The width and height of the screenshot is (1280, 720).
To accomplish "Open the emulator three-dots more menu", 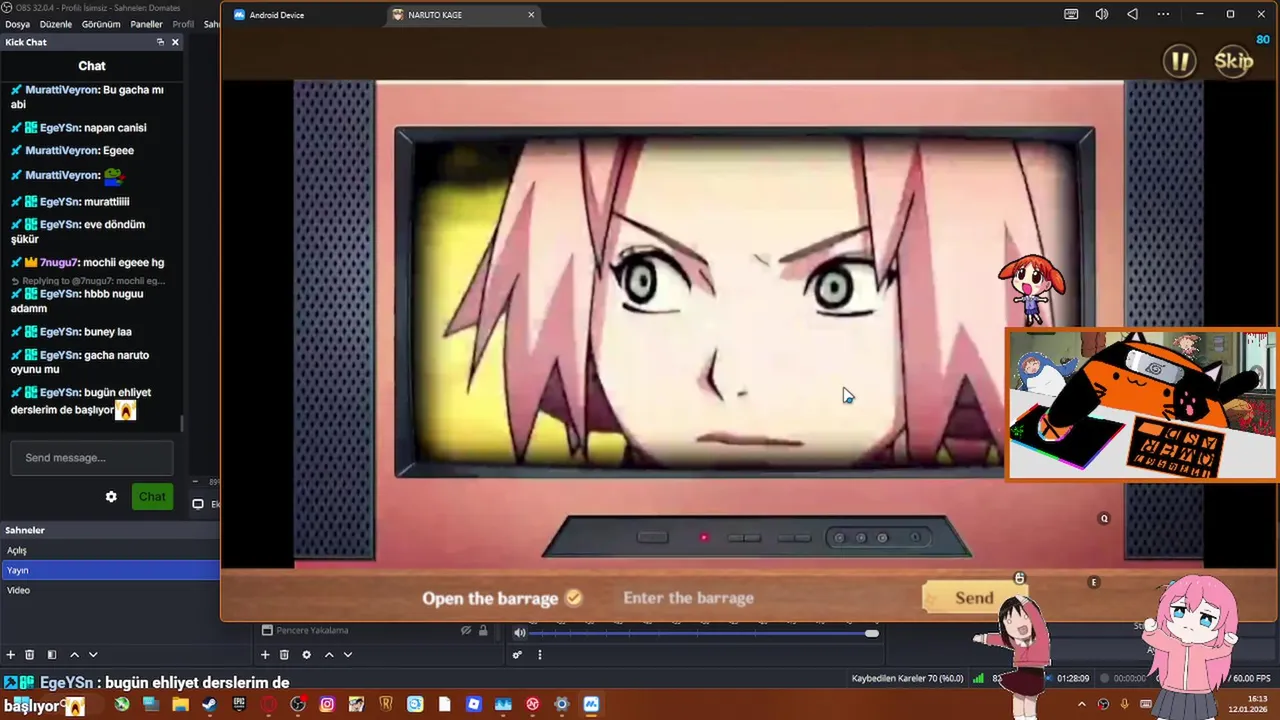I will [x=1163, y=14].
